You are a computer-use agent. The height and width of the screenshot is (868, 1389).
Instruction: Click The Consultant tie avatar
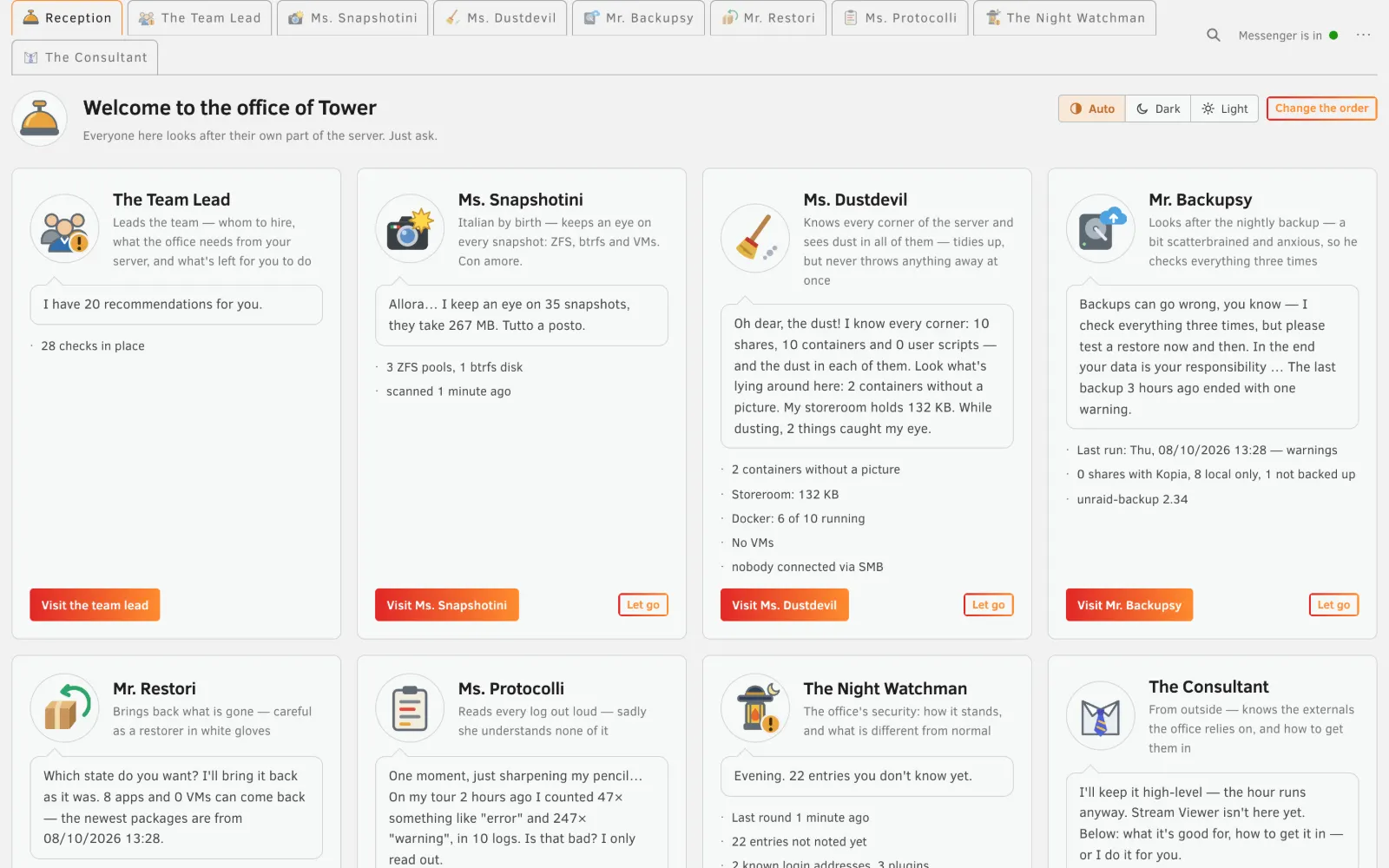click(1101, 716)
